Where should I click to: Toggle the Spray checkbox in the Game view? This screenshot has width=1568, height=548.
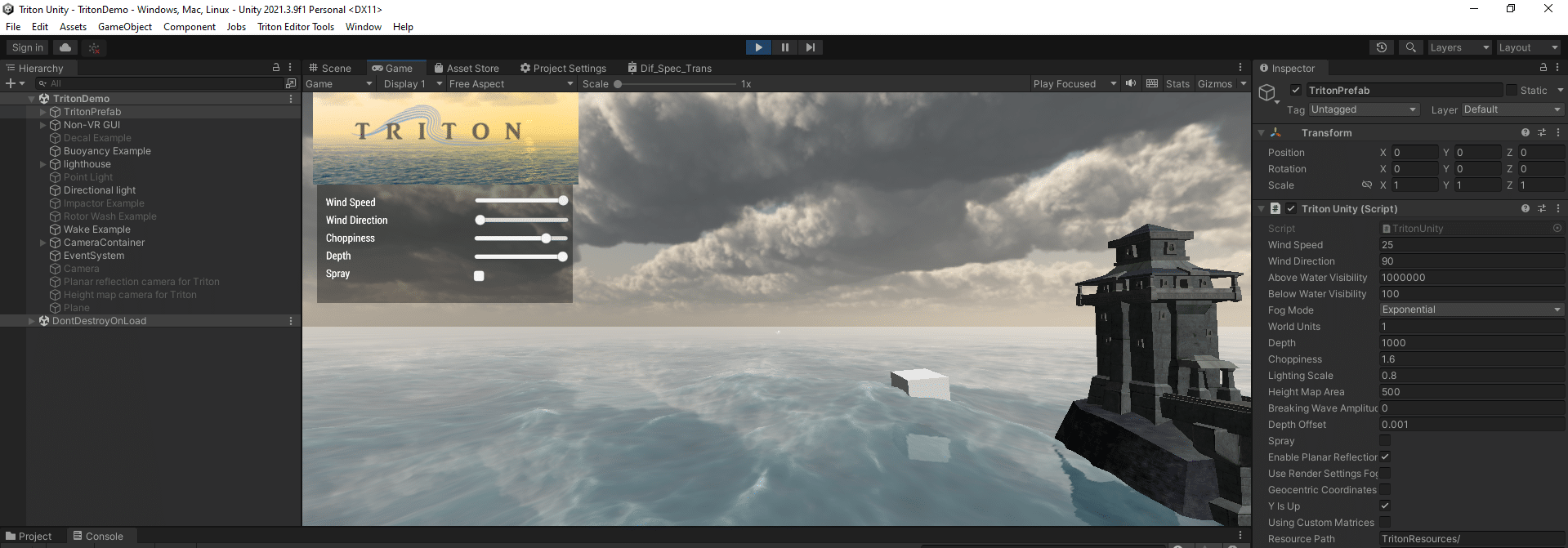point(479,276)
